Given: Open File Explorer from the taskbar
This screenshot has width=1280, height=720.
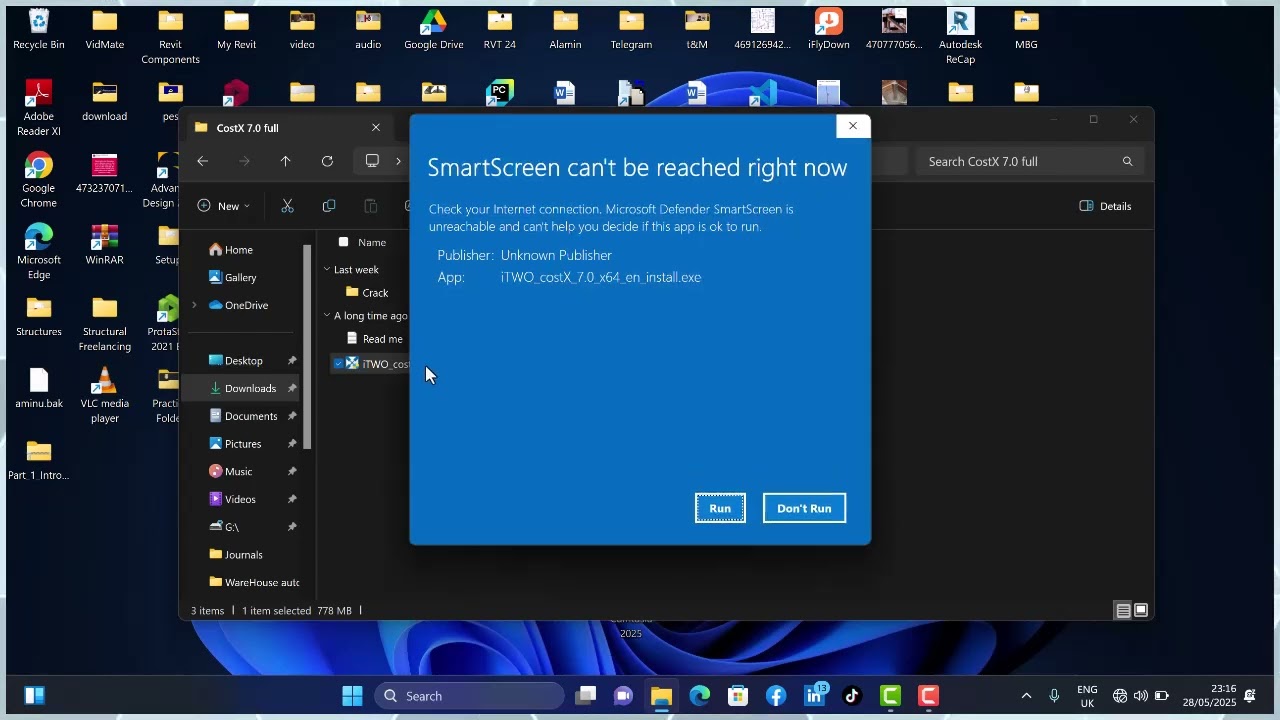Looking at the screenshot, I should point(661,696).
